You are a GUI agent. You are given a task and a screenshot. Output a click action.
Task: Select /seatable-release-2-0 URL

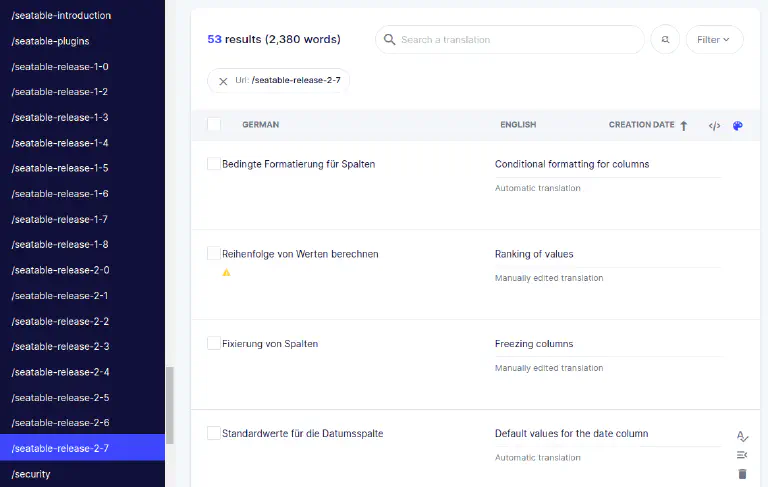point(61,270)
